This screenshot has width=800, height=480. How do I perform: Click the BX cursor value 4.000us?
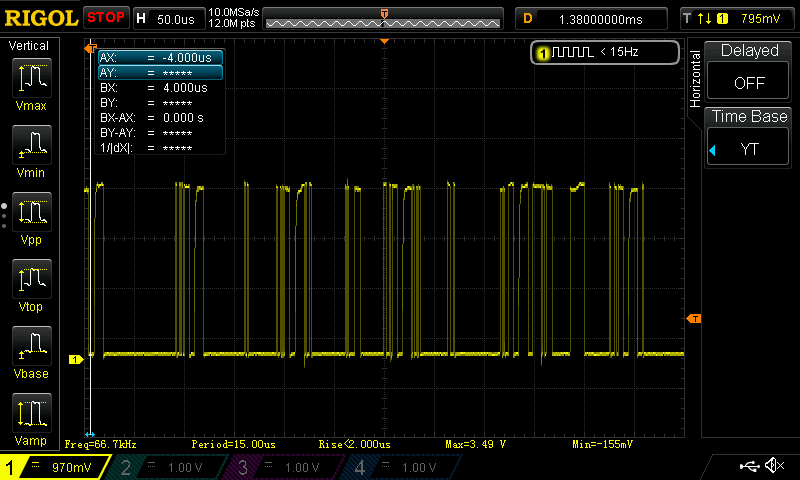tap(185, 88)
